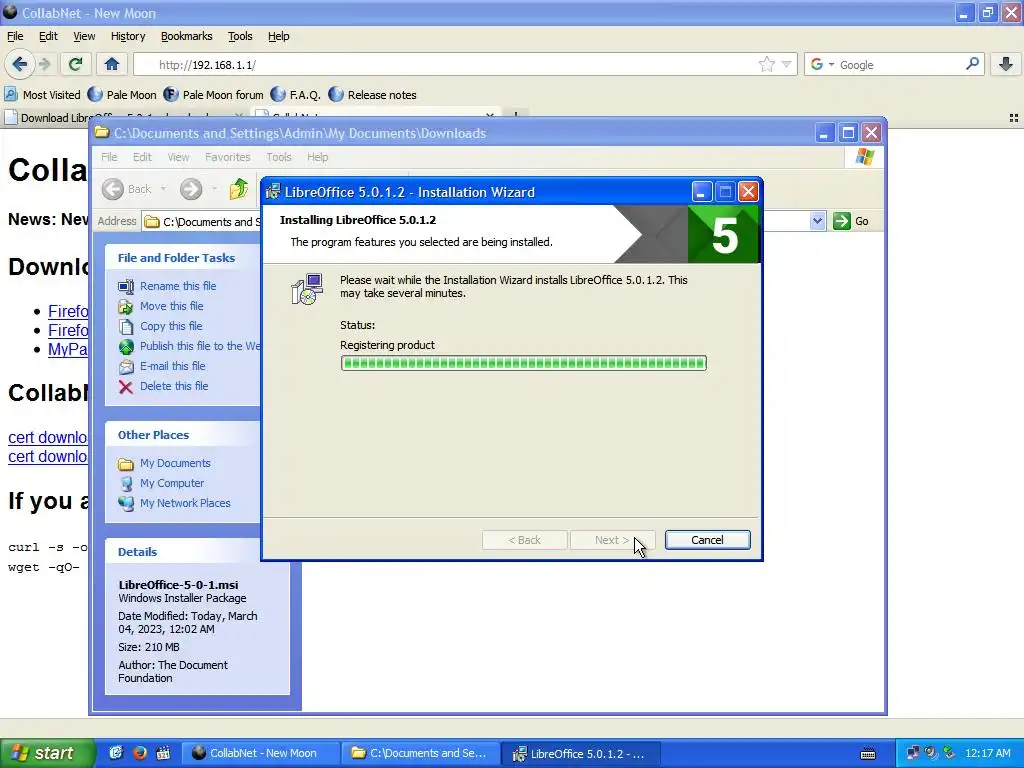The image size is (1024, 768).
Task: Switch to CollabNet - New Moon taskbar button
Action: [x=261, y=753]
